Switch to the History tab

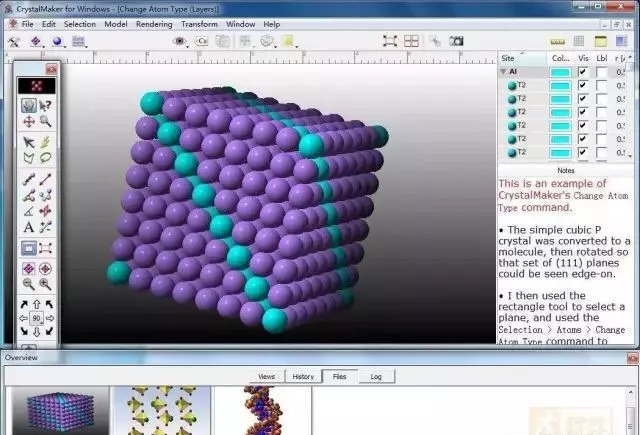point(303,377)
